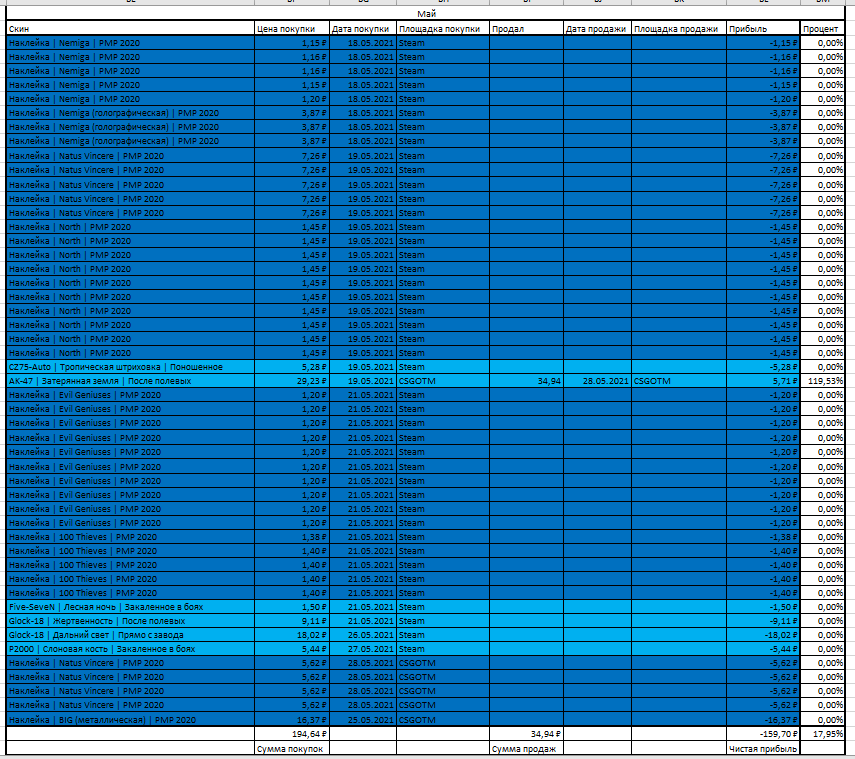Select the 'Дата покупки' header cell
This screenshot has width=855, height=759.
coord(363,28)
